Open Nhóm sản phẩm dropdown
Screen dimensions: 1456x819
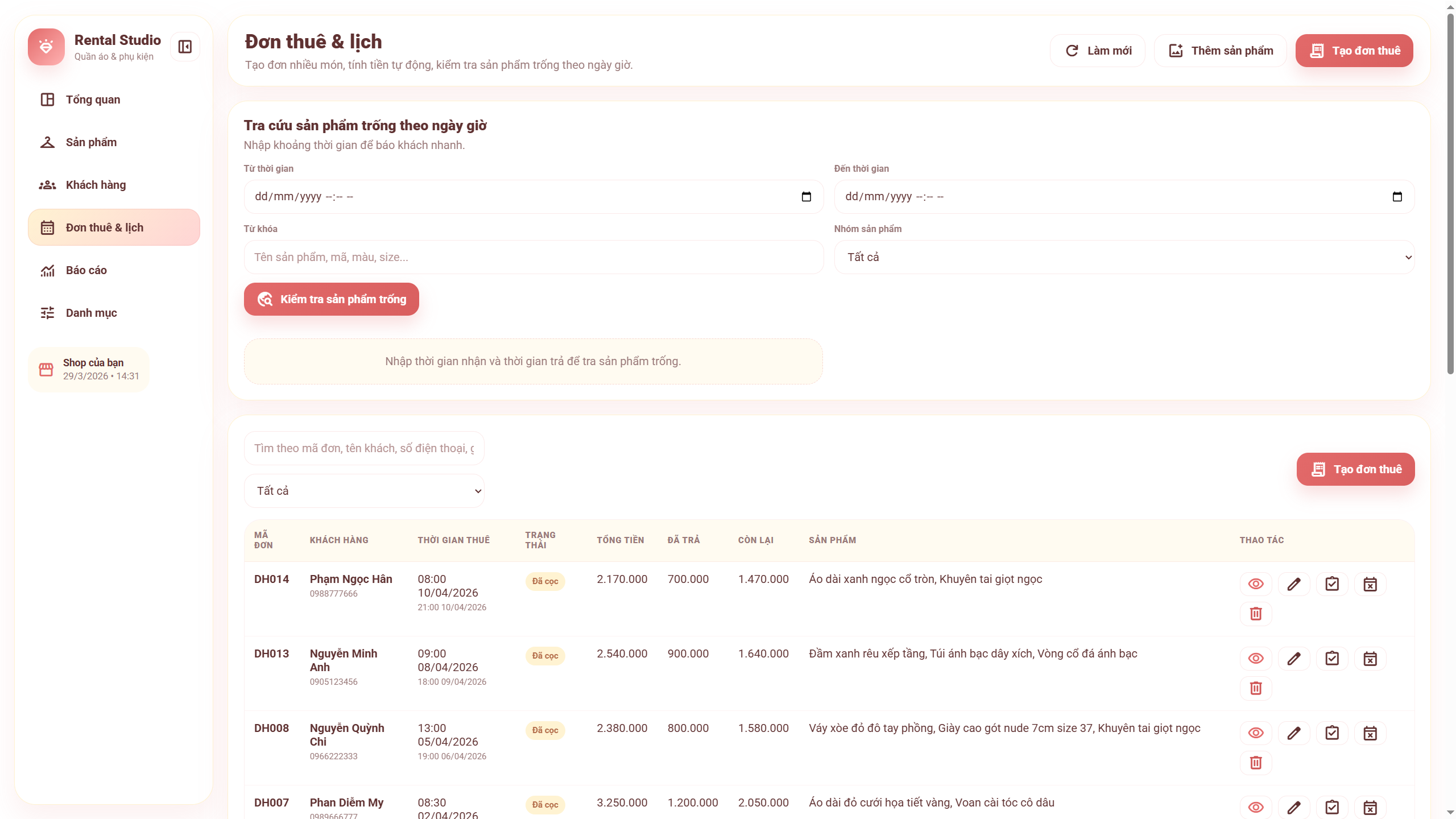tap(1124, 257)
